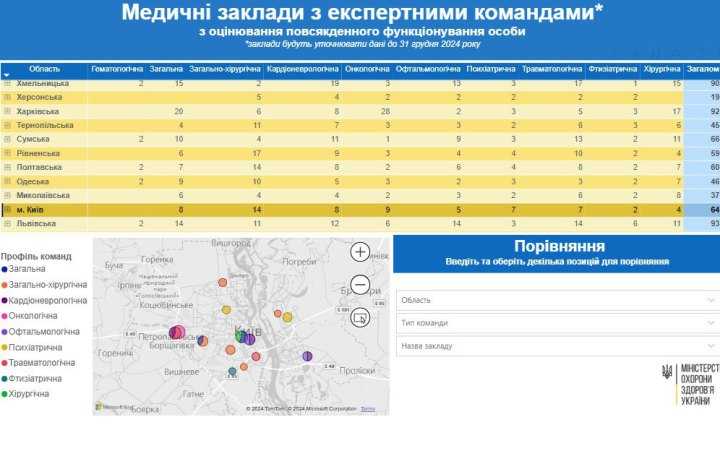Image resolution: width=720 pixels, height=450 pixels.
Task: Click Львівська Фтизіатрична value 6
Action: [x=635, y=224]
